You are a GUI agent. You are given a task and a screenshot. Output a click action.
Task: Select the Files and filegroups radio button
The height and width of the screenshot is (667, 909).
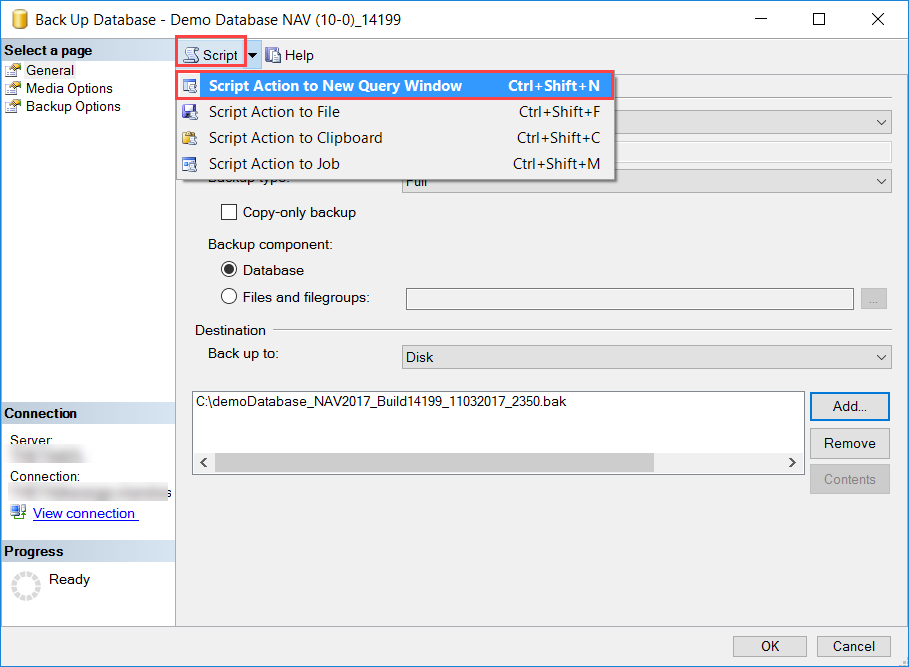[229, 296]
